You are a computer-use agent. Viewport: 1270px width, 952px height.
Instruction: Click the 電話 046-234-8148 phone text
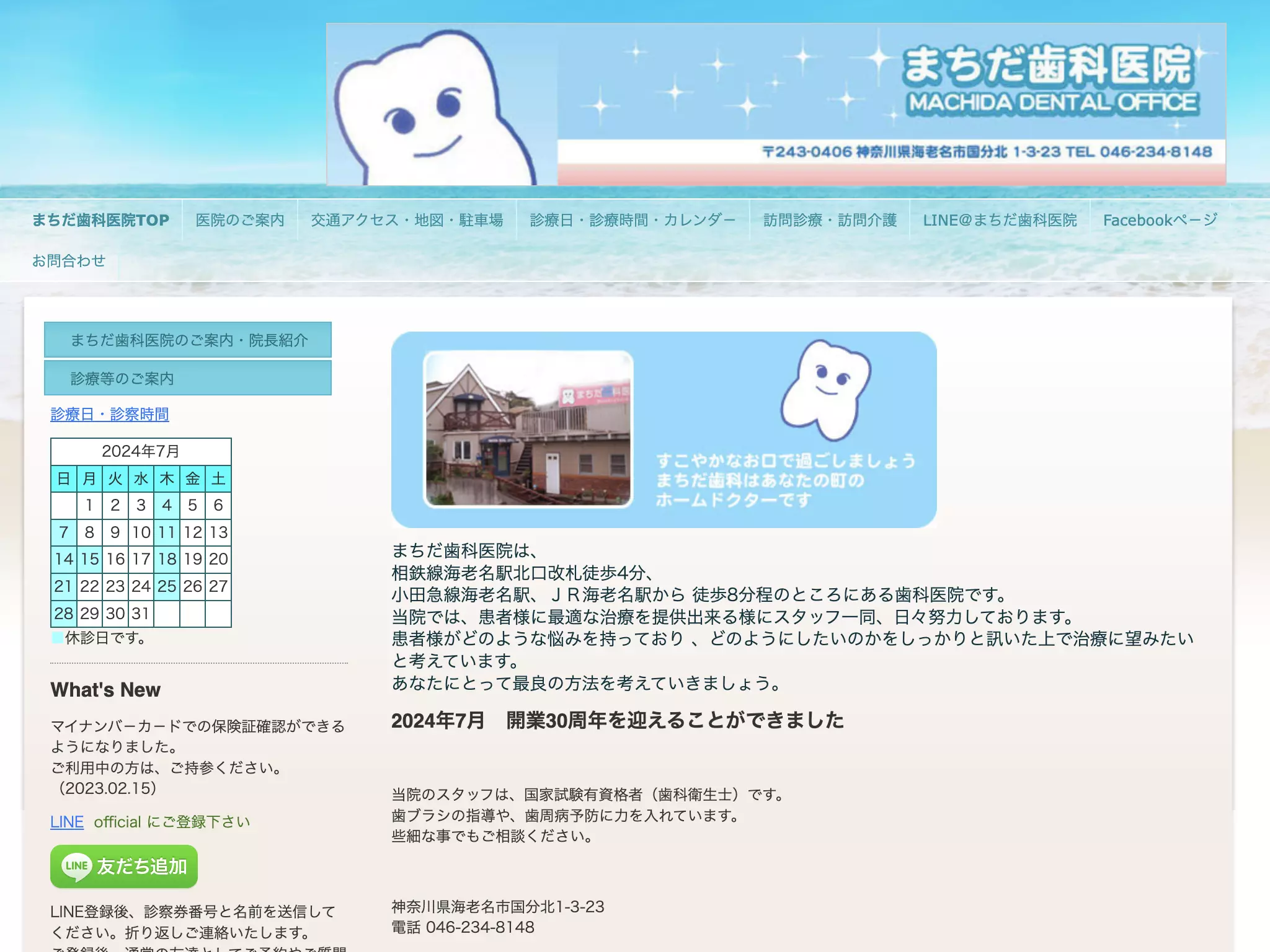(463, 927)
